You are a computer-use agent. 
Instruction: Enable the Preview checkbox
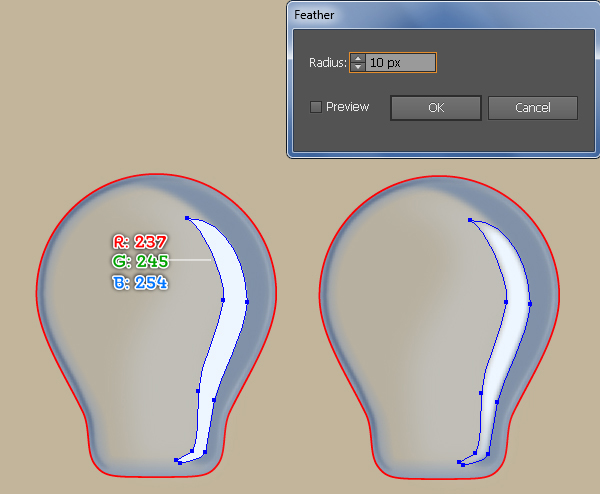[316, 107]
